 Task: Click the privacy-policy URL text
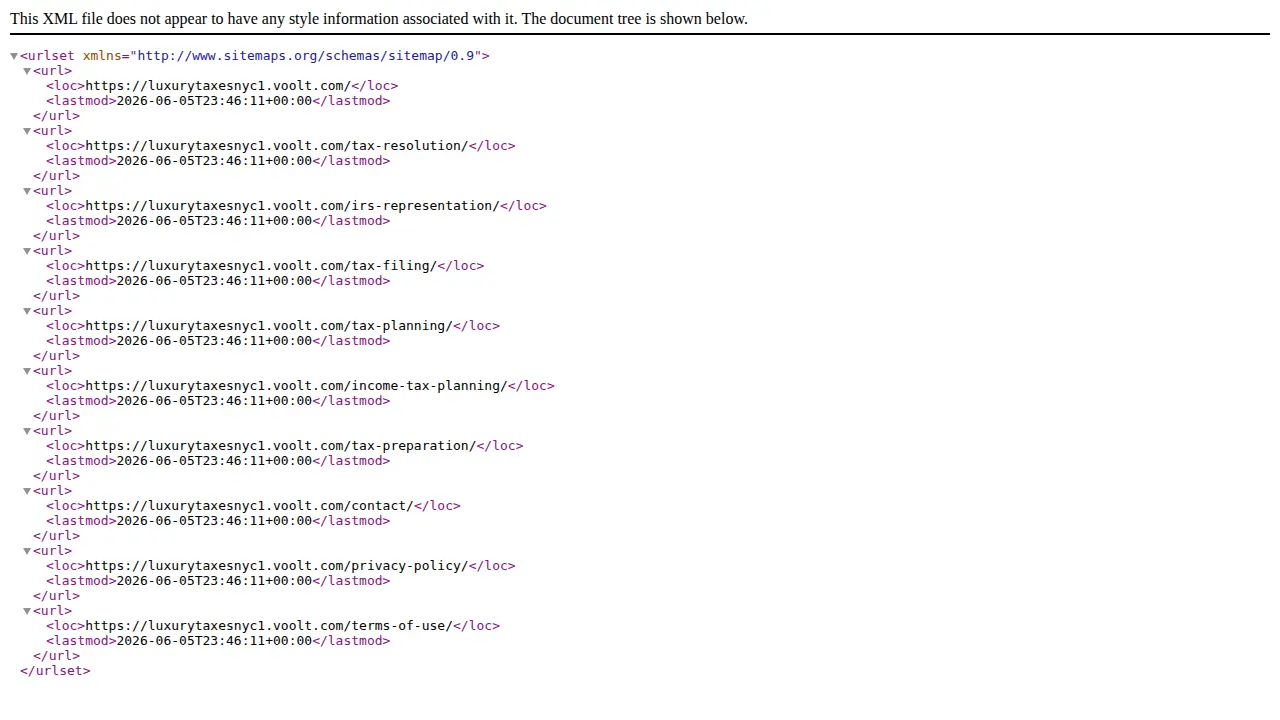click(276, 566)
